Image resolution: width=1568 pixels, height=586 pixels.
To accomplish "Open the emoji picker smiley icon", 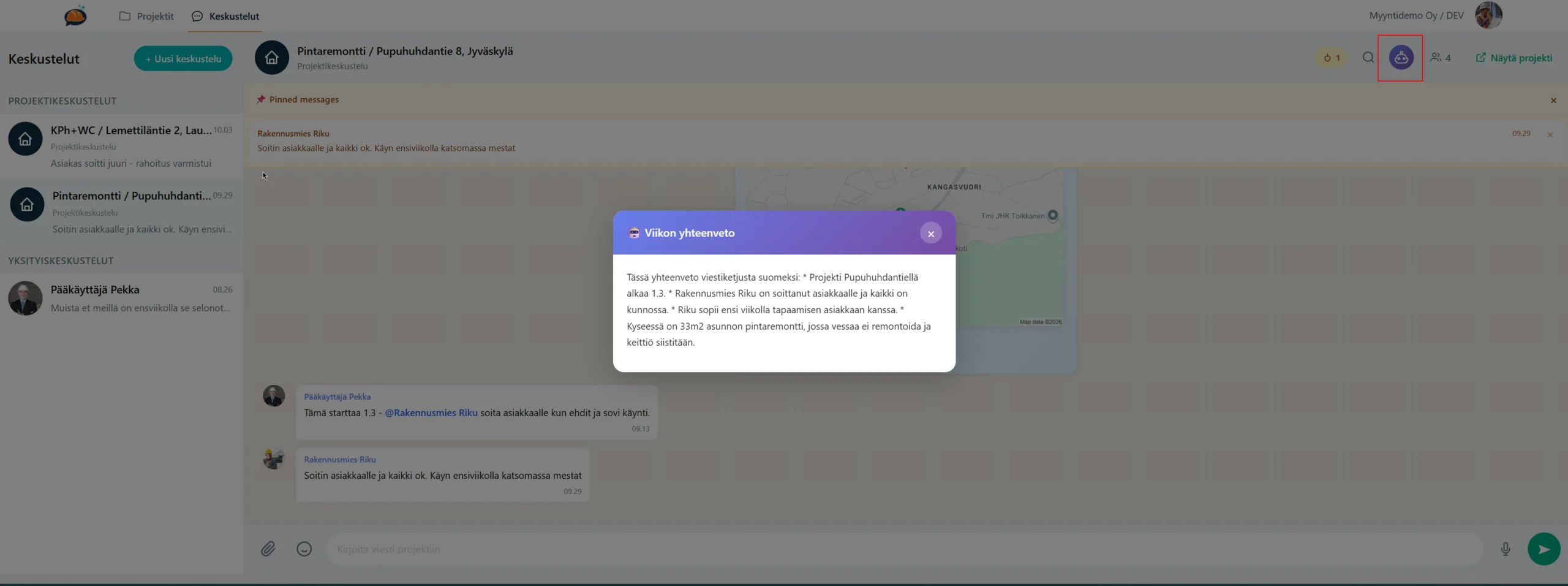I will point(304,549).
